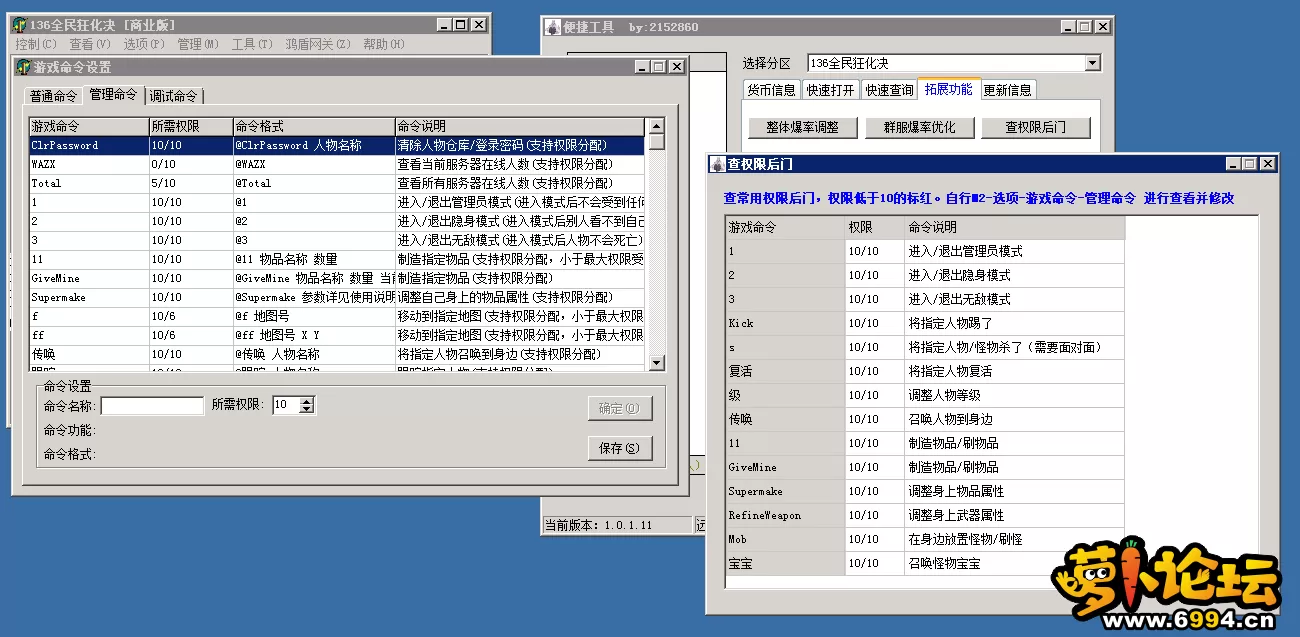The width and height of the screenshot is (1300, 637).
Task: Select the @ff 地图号 X Y row
Action: (338, 335)
